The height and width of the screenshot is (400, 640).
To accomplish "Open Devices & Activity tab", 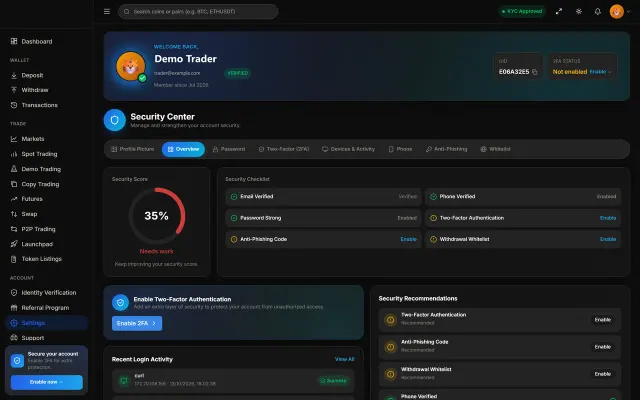I will point(348,149).
